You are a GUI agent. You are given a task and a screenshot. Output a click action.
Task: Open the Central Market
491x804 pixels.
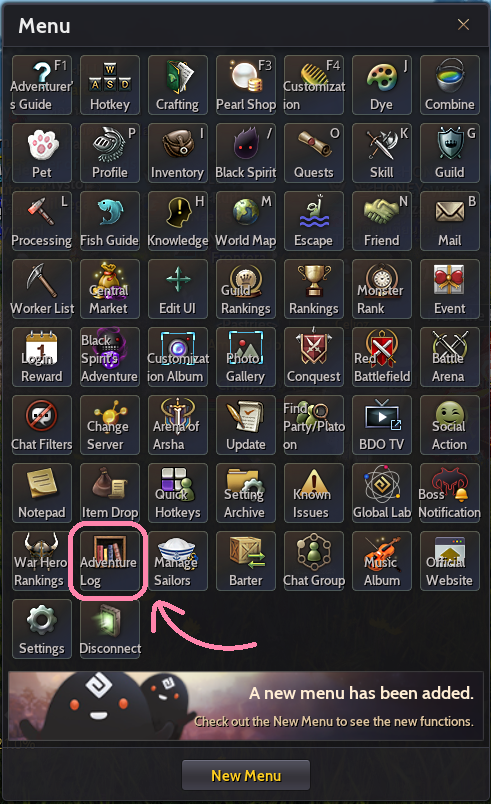(x=110, y=289)
